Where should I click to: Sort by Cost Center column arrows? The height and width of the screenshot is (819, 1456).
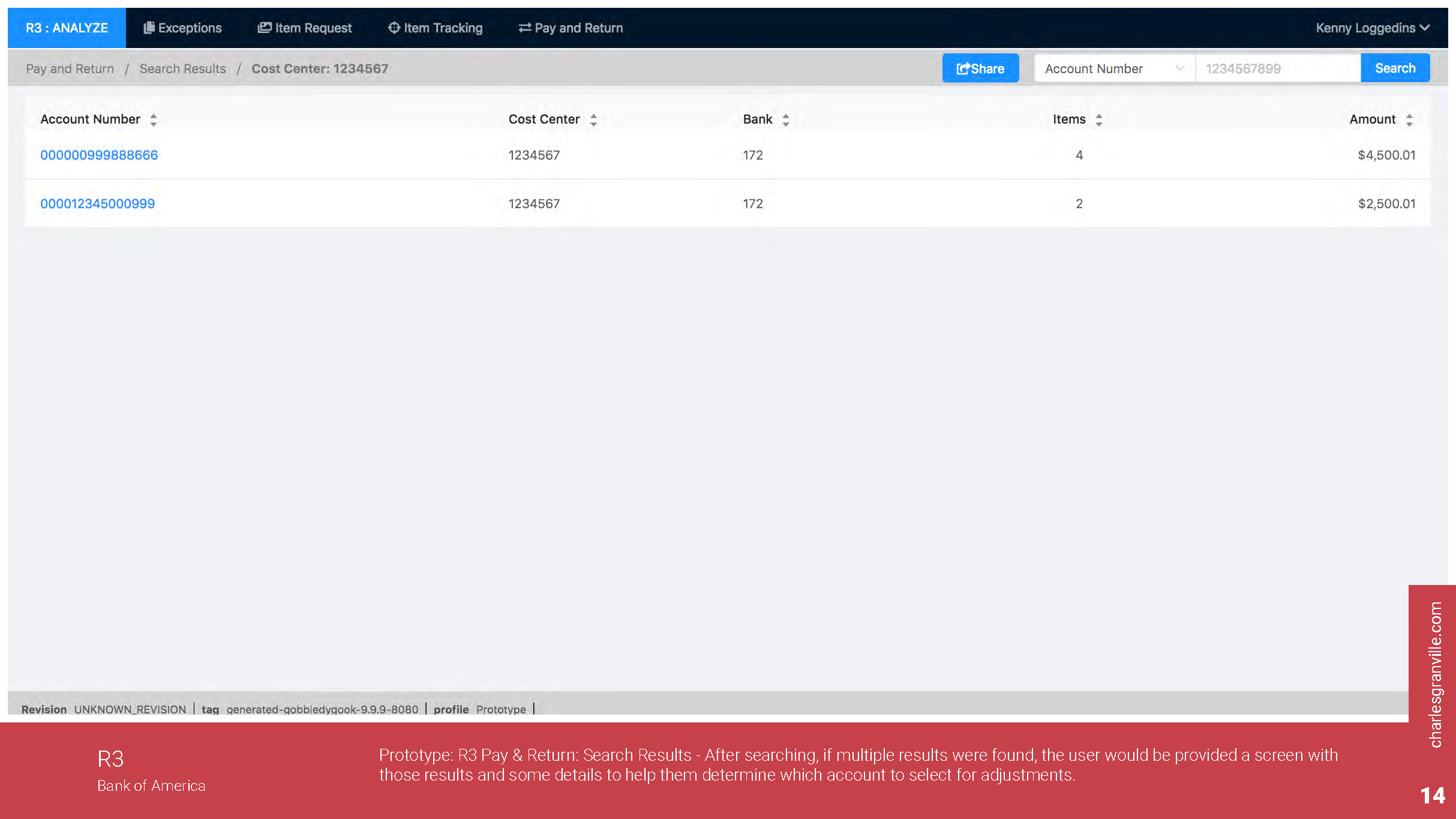click(x=593, y=119)
